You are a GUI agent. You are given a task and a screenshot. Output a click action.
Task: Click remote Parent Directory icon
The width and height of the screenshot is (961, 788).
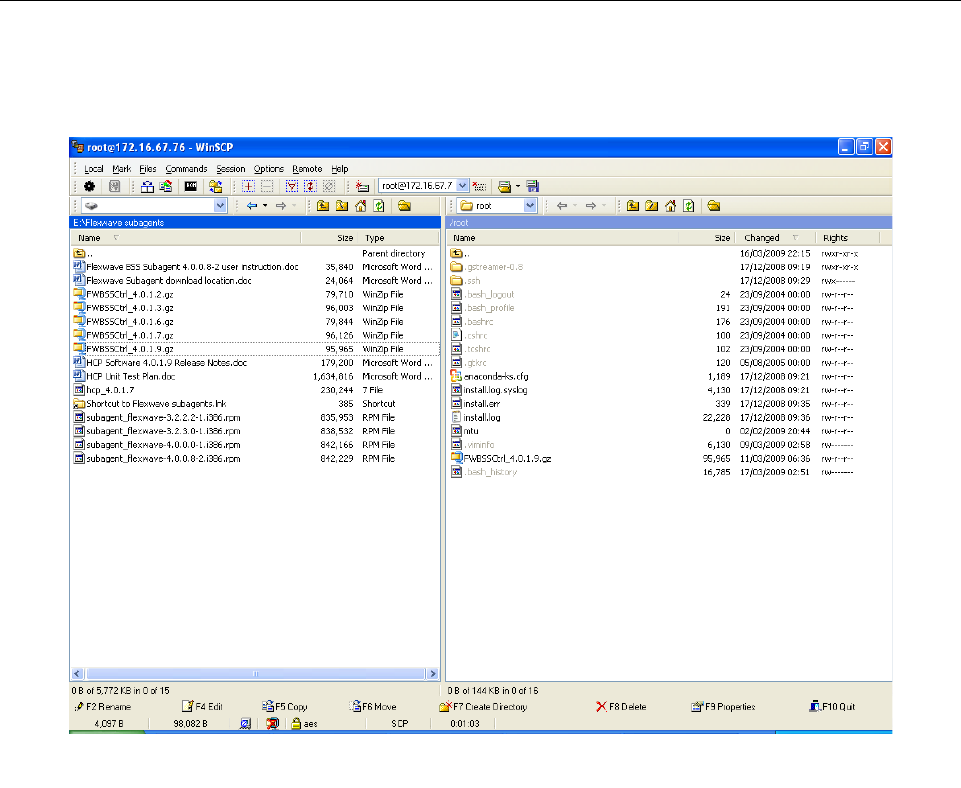633,206
